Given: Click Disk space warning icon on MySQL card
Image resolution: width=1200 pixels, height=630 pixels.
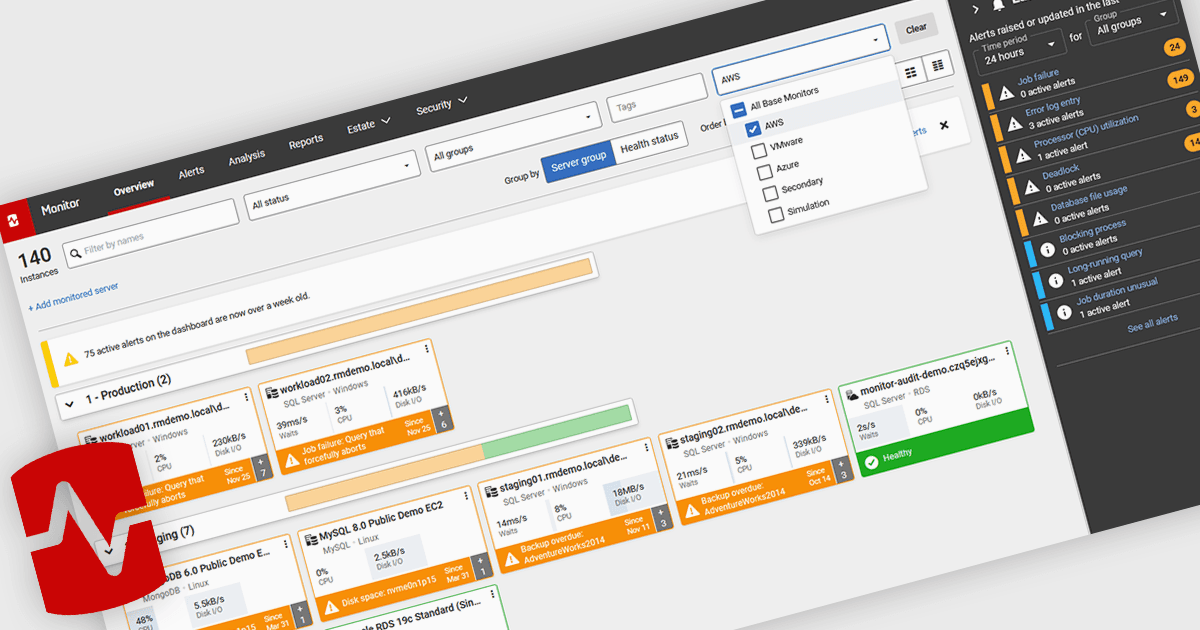Looking at the screenshot, I should [x=332, y=607].
